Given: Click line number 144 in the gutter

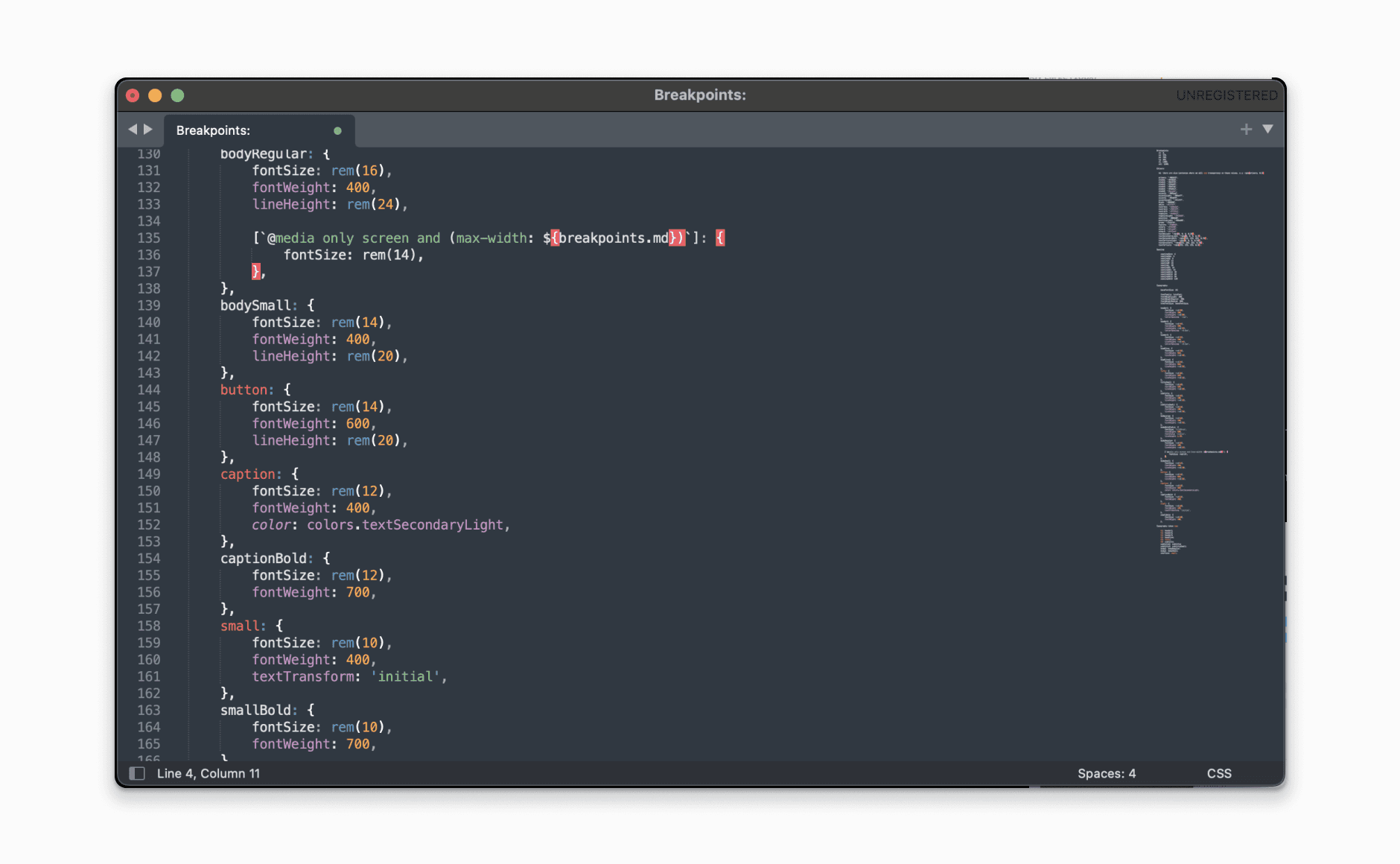Looking at the screenshot, I should coord(149,390).
